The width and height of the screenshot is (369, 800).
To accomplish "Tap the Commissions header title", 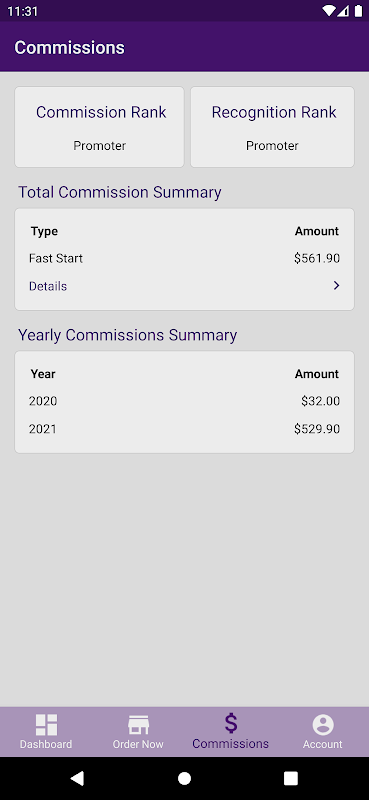I will [x=69, y=47].
